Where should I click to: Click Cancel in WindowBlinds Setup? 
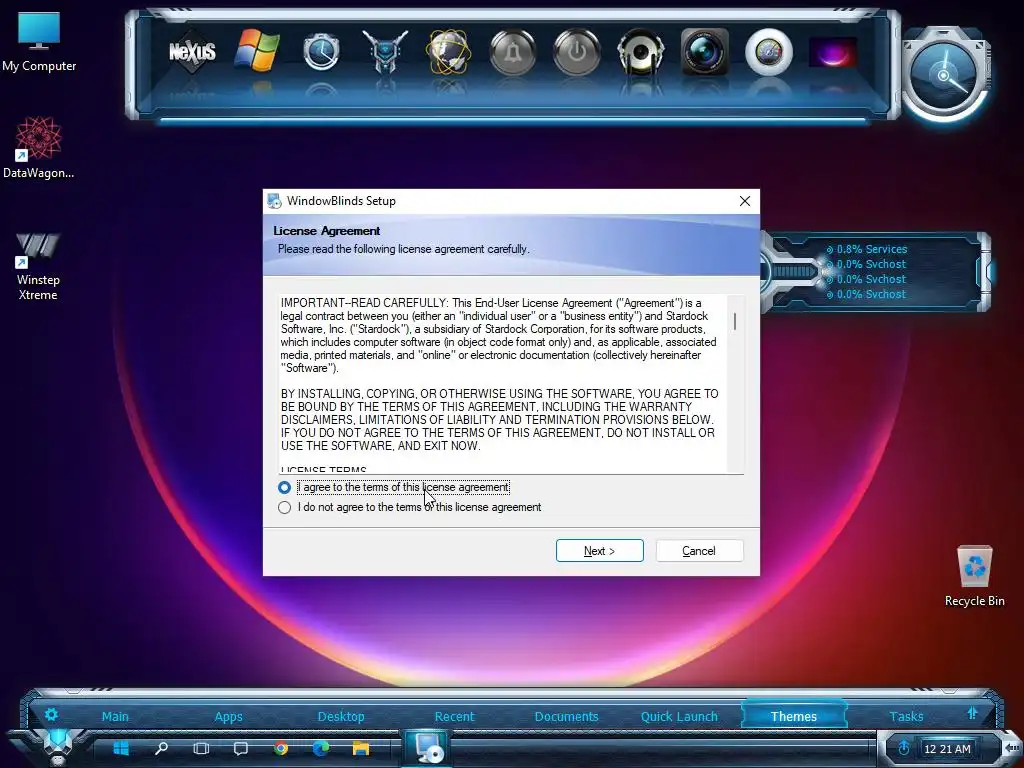(699, 551)
